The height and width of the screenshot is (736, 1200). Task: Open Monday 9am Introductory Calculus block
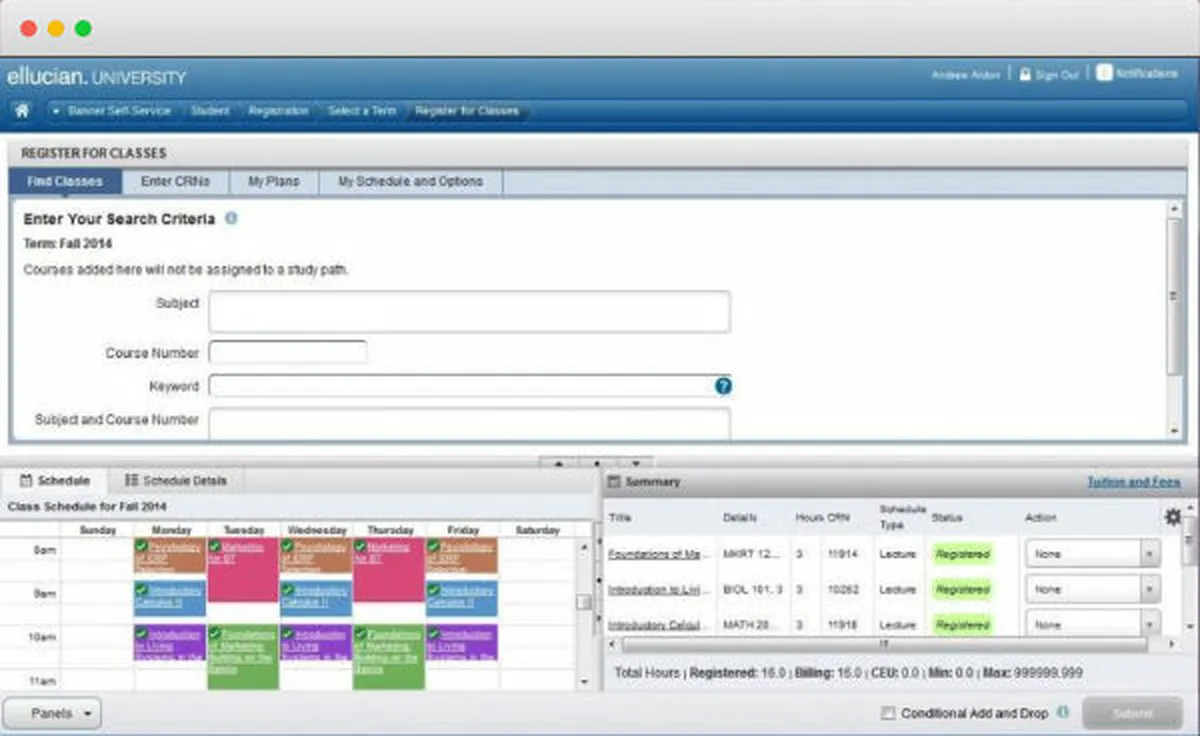pos(170,598)
